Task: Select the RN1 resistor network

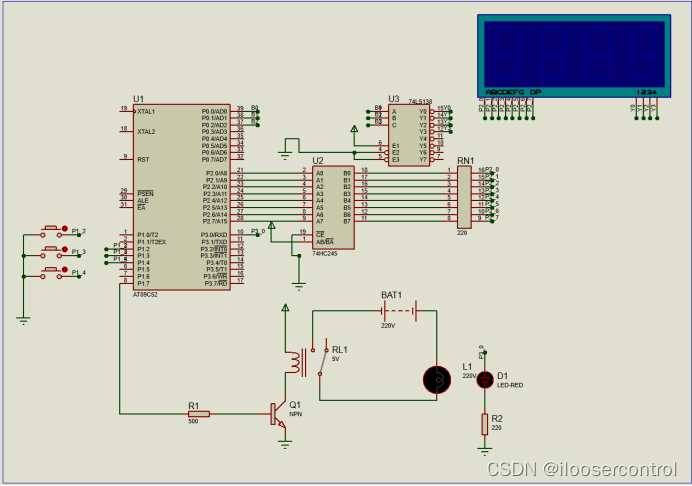Action: pos(464,197)
